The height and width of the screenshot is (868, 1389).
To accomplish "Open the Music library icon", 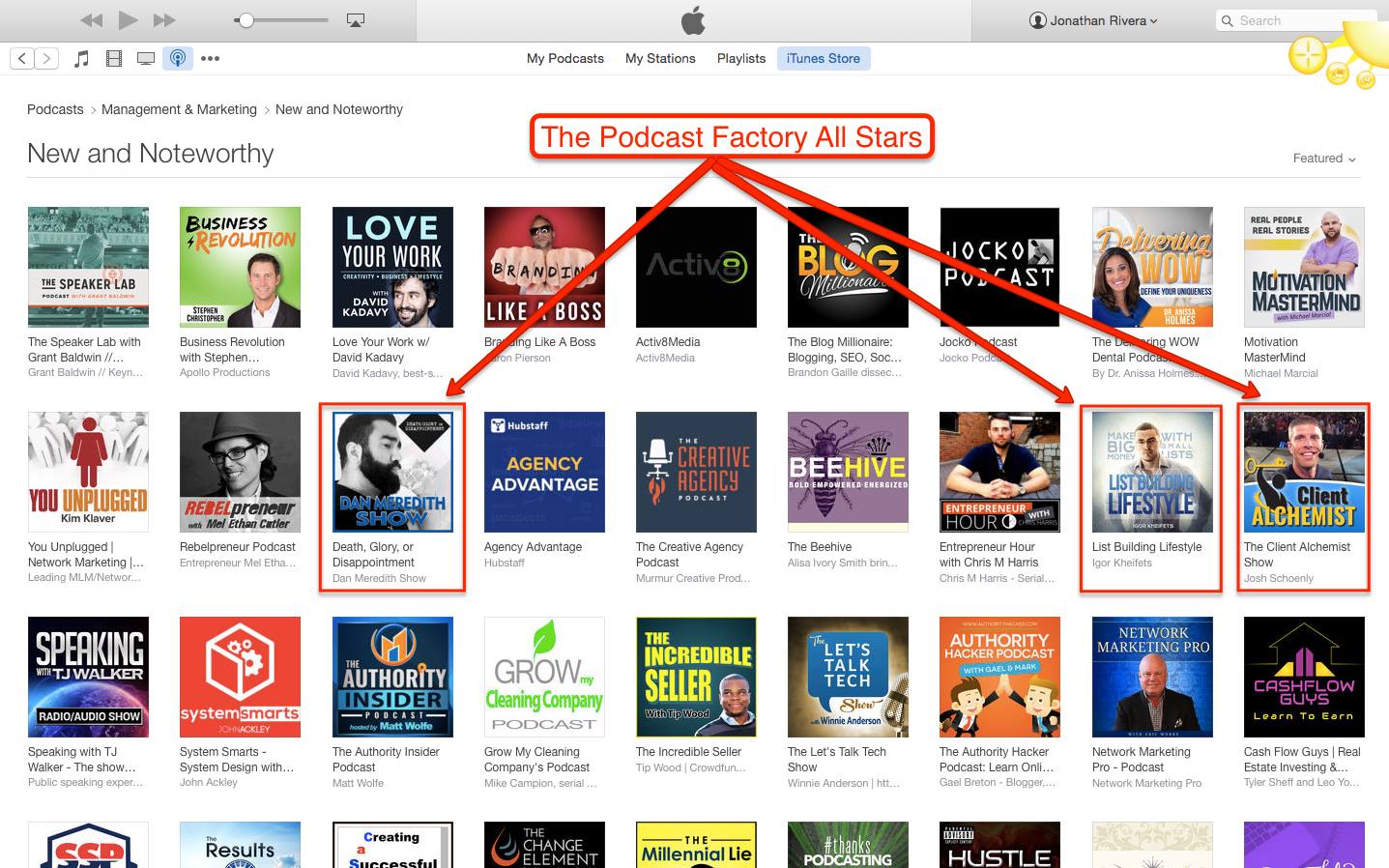I will pyautogui.click(x=82, y=58).
